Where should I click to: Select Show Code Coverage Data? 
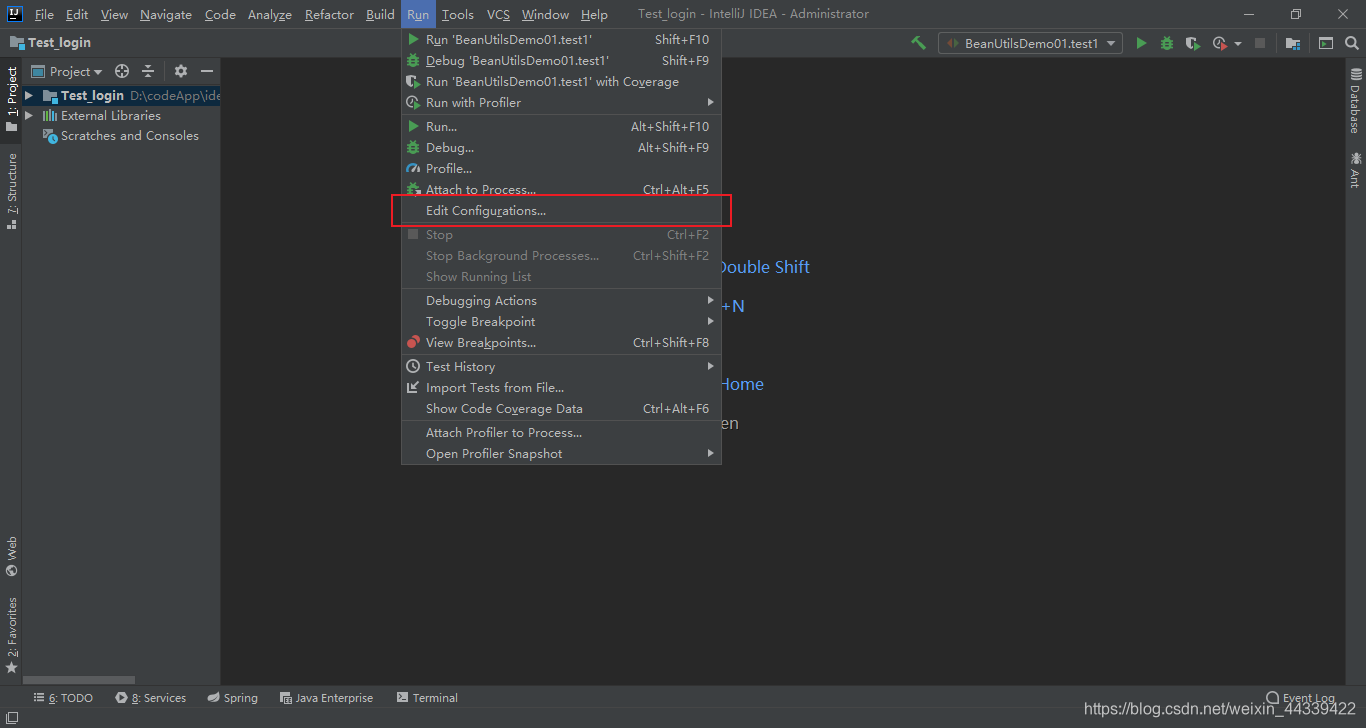pyautogui.click(x=561, y=409)
